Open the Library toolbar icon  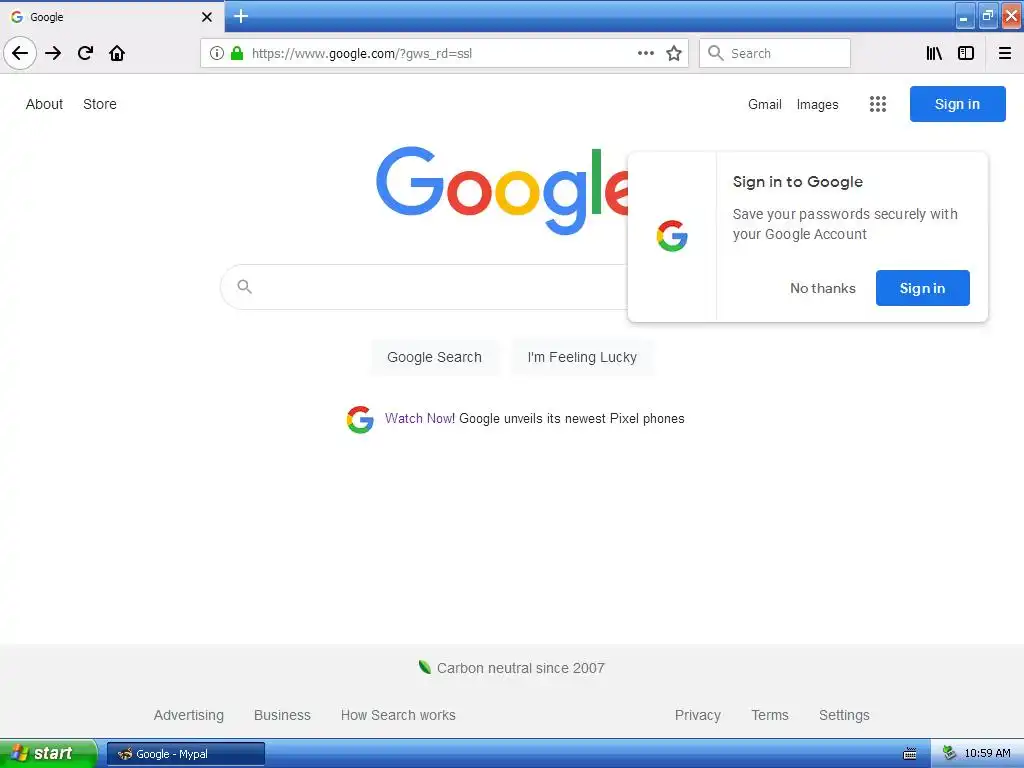(934, 53)
